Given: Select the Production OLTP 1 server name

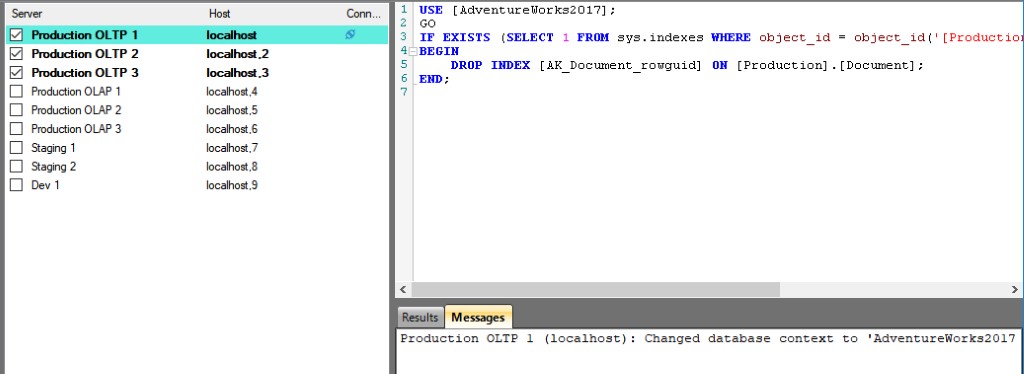Looking at the screenshot, I should [85, 35].
